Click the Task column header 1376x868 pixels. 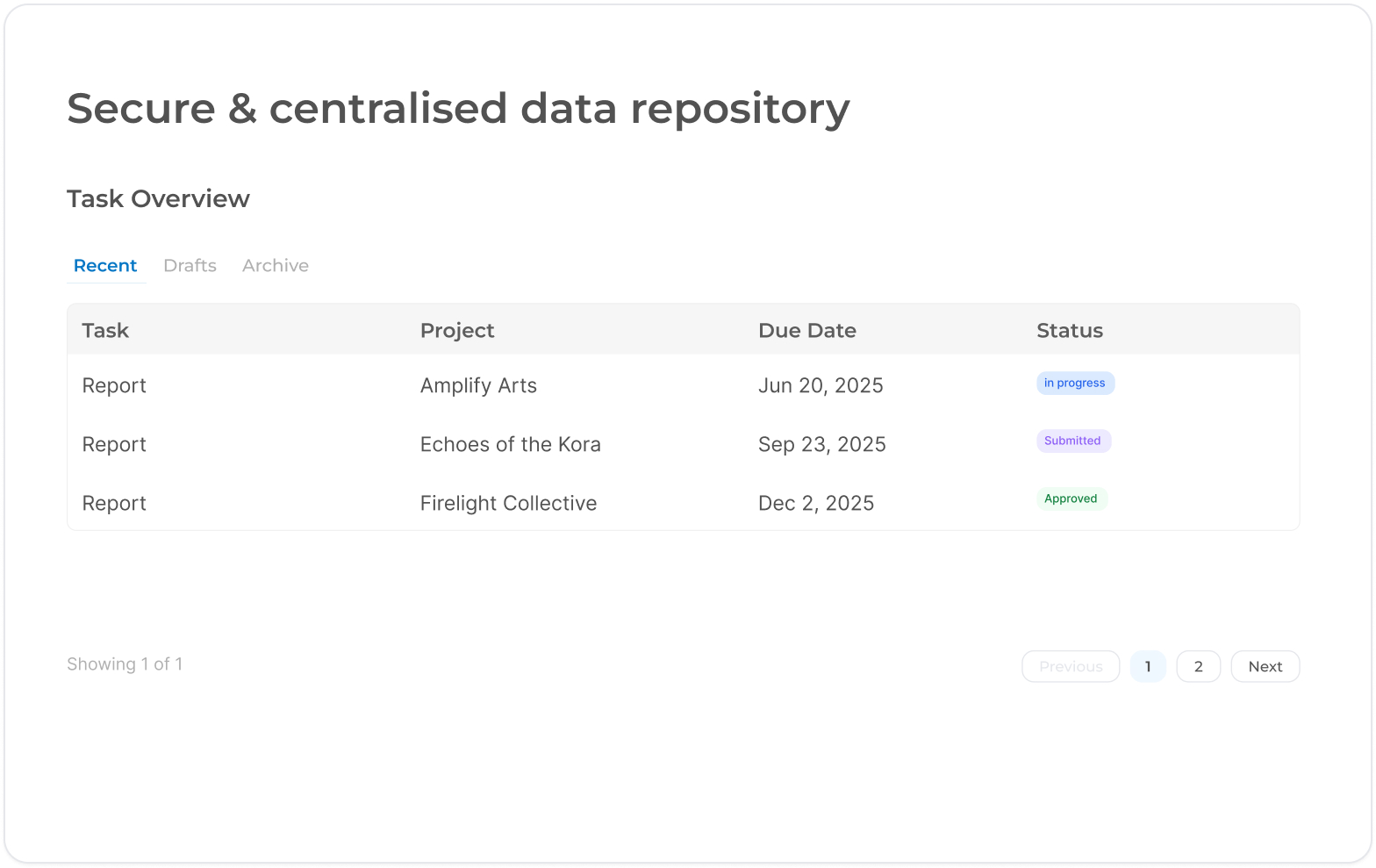coord(105,331)
